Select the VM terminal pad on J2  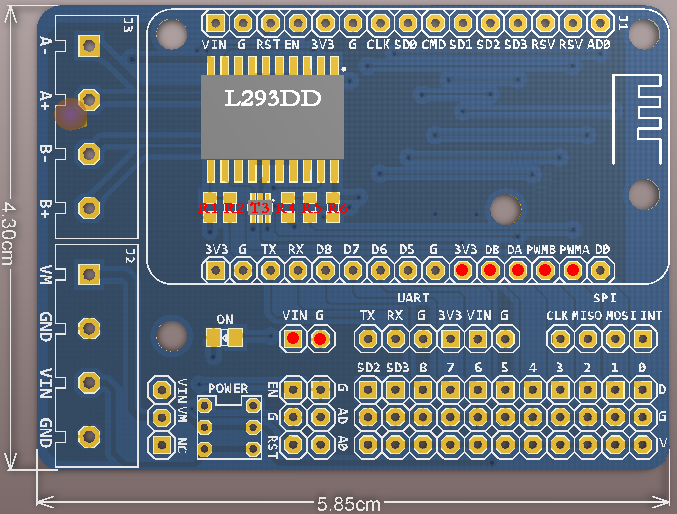click(89, 273)
